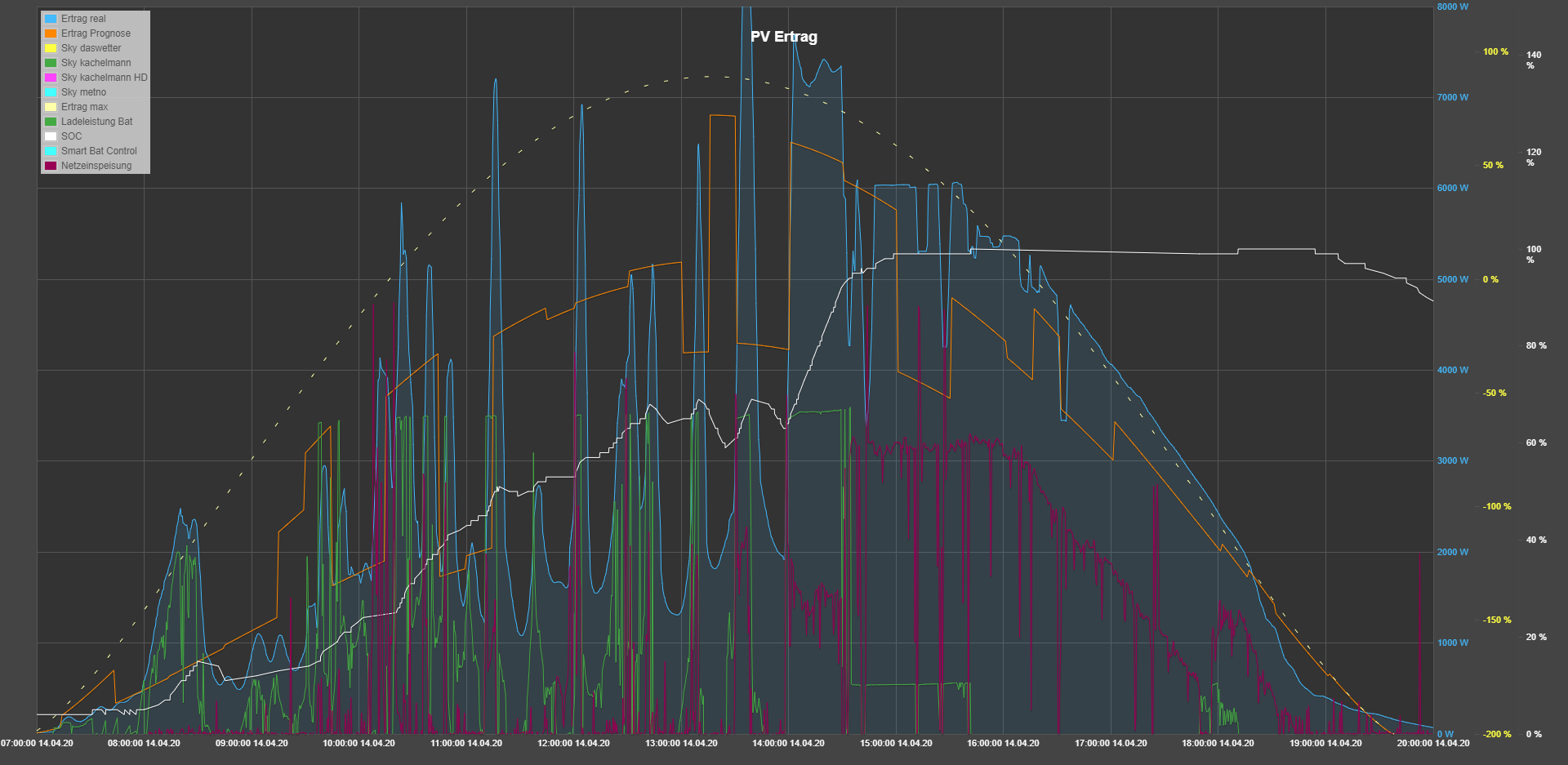Click the 18:00:00 14.04.20 time label
The image size is (1568, 765).
coord(1218,743)
